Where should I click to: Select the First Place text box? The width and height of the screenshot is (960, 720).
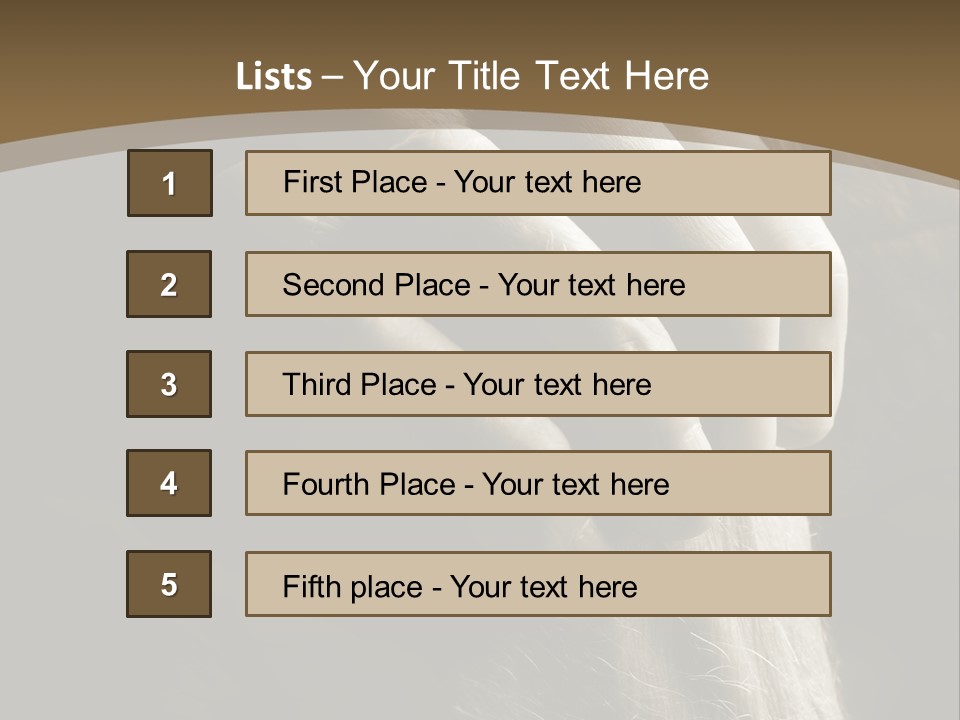point(538,183)
